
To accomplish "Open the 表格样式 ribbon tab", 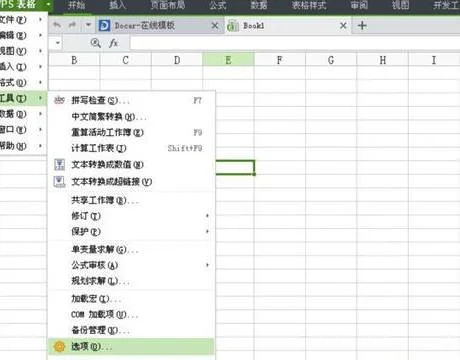I will click(309, 5).
